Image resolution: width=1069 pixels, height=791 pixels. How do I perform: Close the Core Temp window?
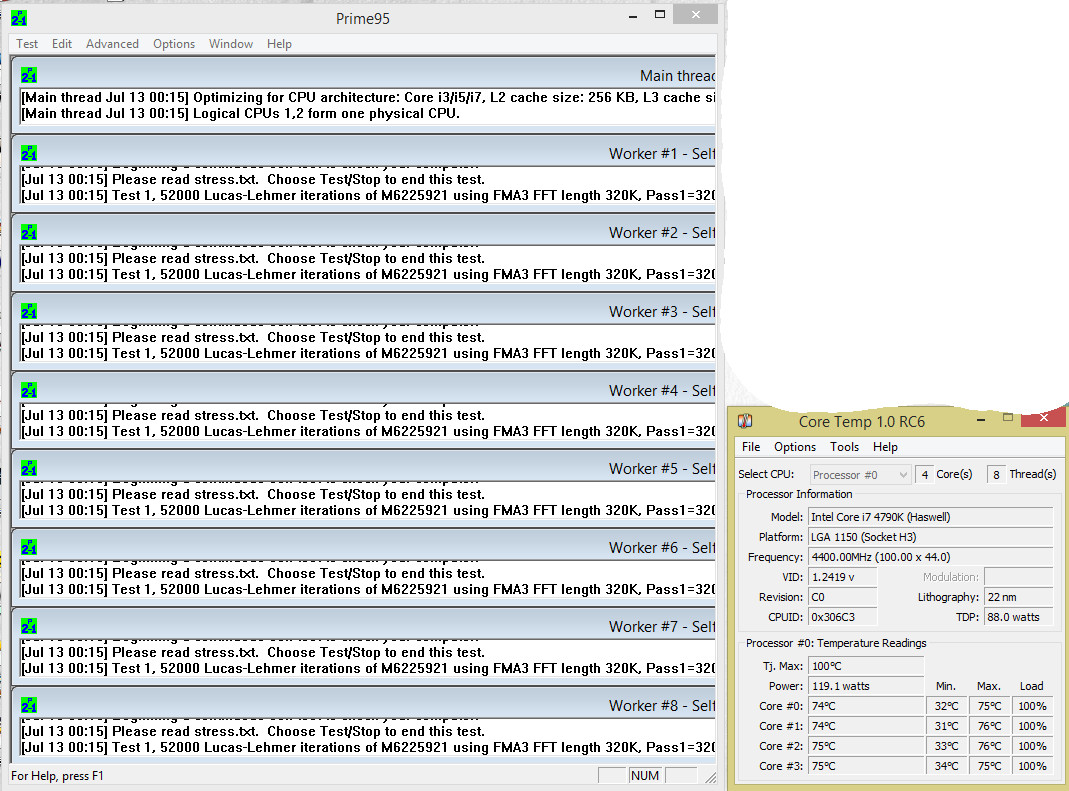(1042, 418)
